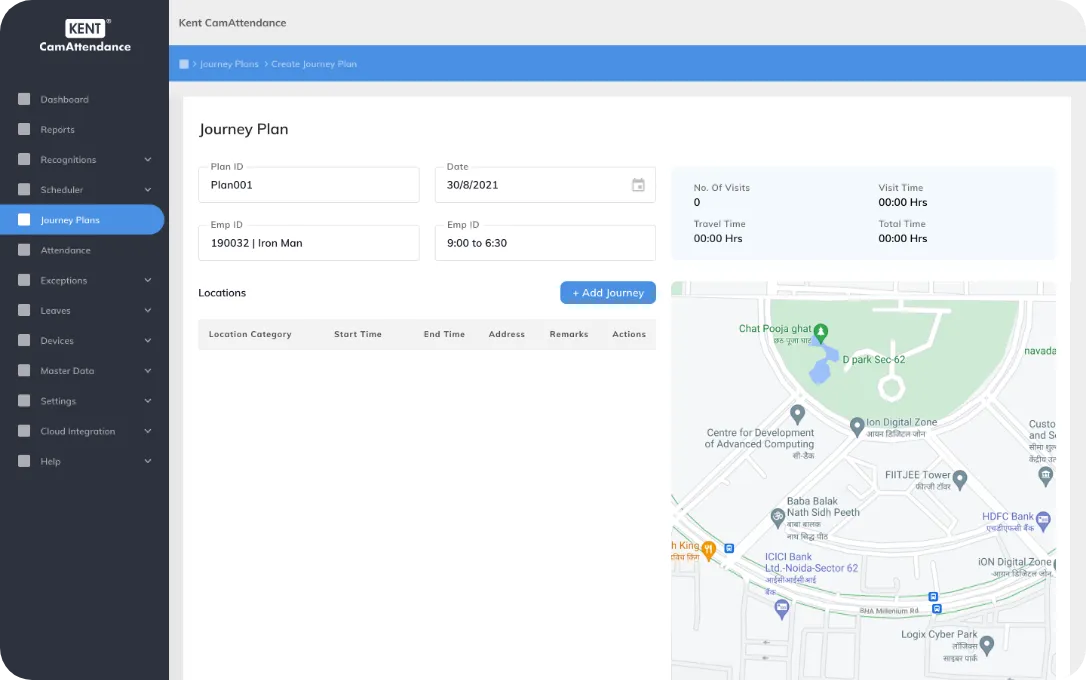This screenshot has height=680, width=1086.
Task: Click the Help sidebar icon
Action: click(x=24, y=460)
